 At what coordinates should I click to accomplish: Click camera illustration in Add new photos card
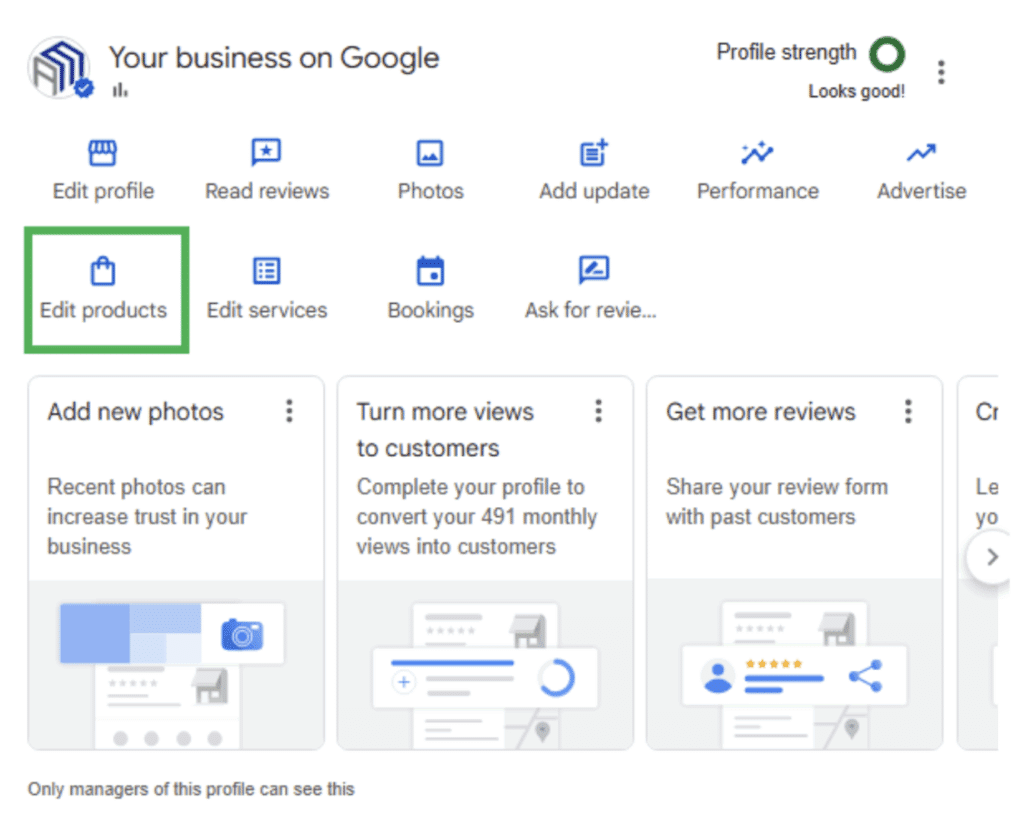coord(242,635)
